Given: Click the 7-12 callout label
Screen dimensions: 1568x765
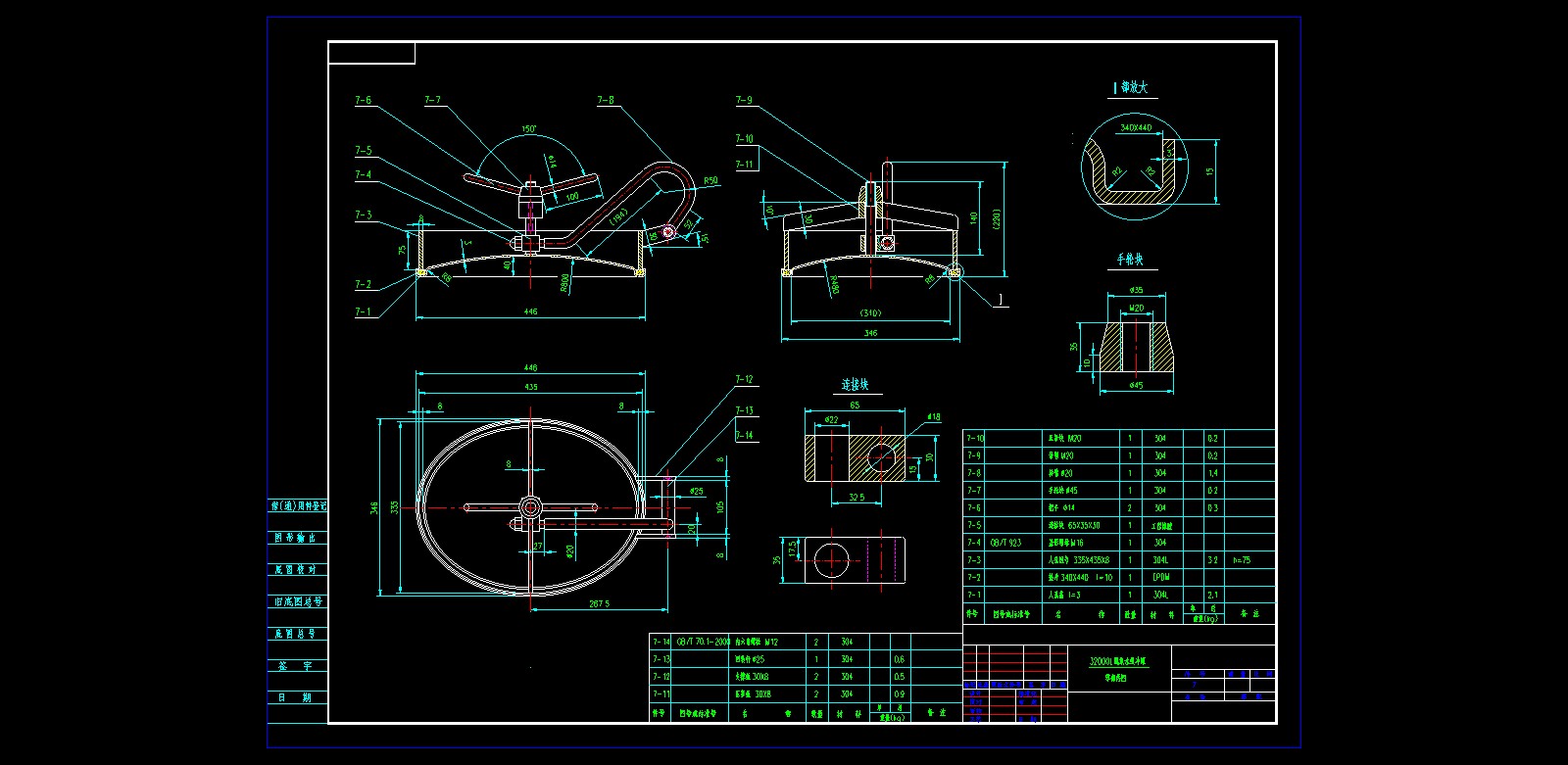Looking at the screenshot, I should click(744, 379).
